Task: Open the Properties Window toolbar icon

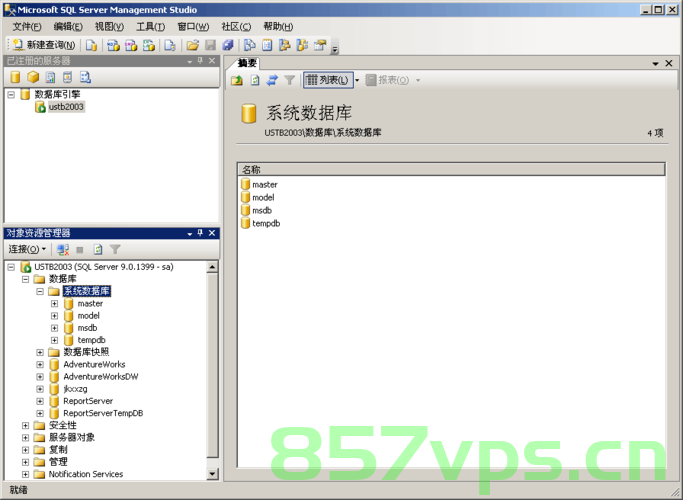Action: click(320, 45)
